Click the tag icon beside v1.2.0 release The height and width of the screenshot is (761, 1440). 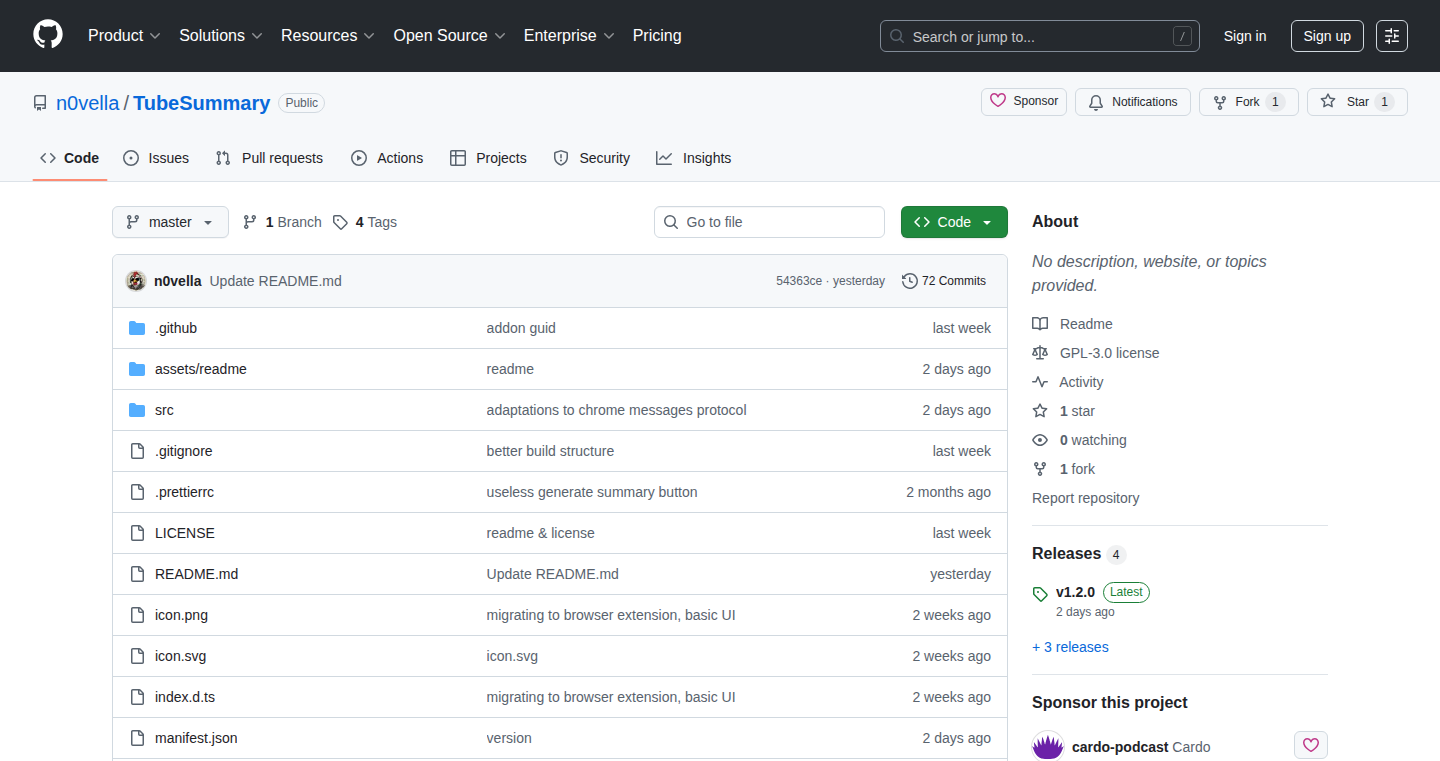click(x=1040, y=594)
